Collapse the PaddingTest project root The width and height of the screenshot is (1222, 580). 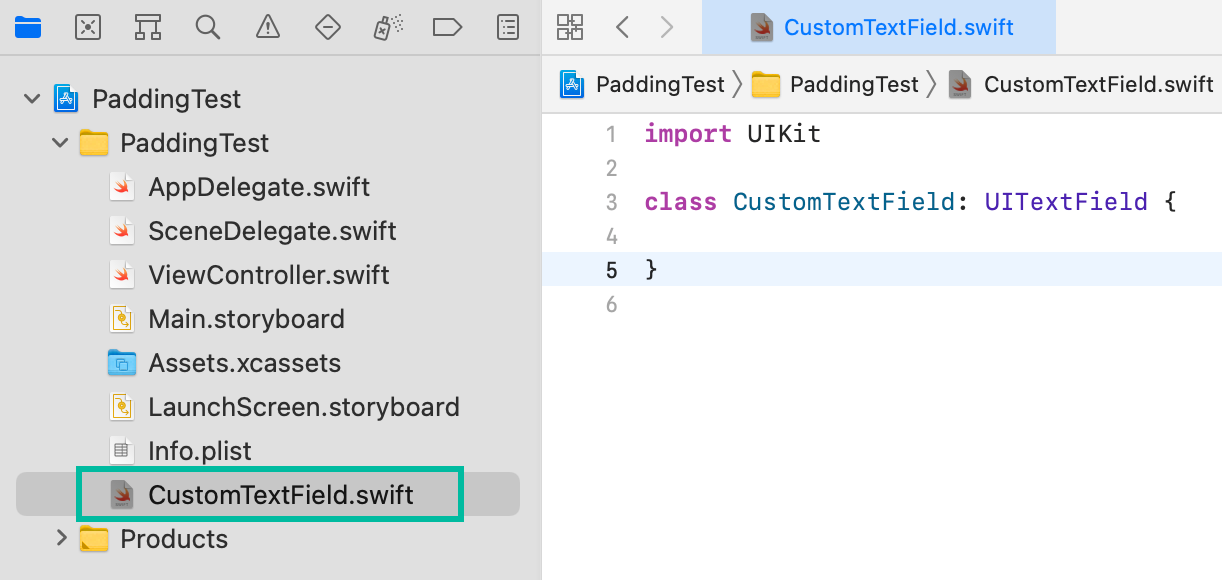point(32,99)
